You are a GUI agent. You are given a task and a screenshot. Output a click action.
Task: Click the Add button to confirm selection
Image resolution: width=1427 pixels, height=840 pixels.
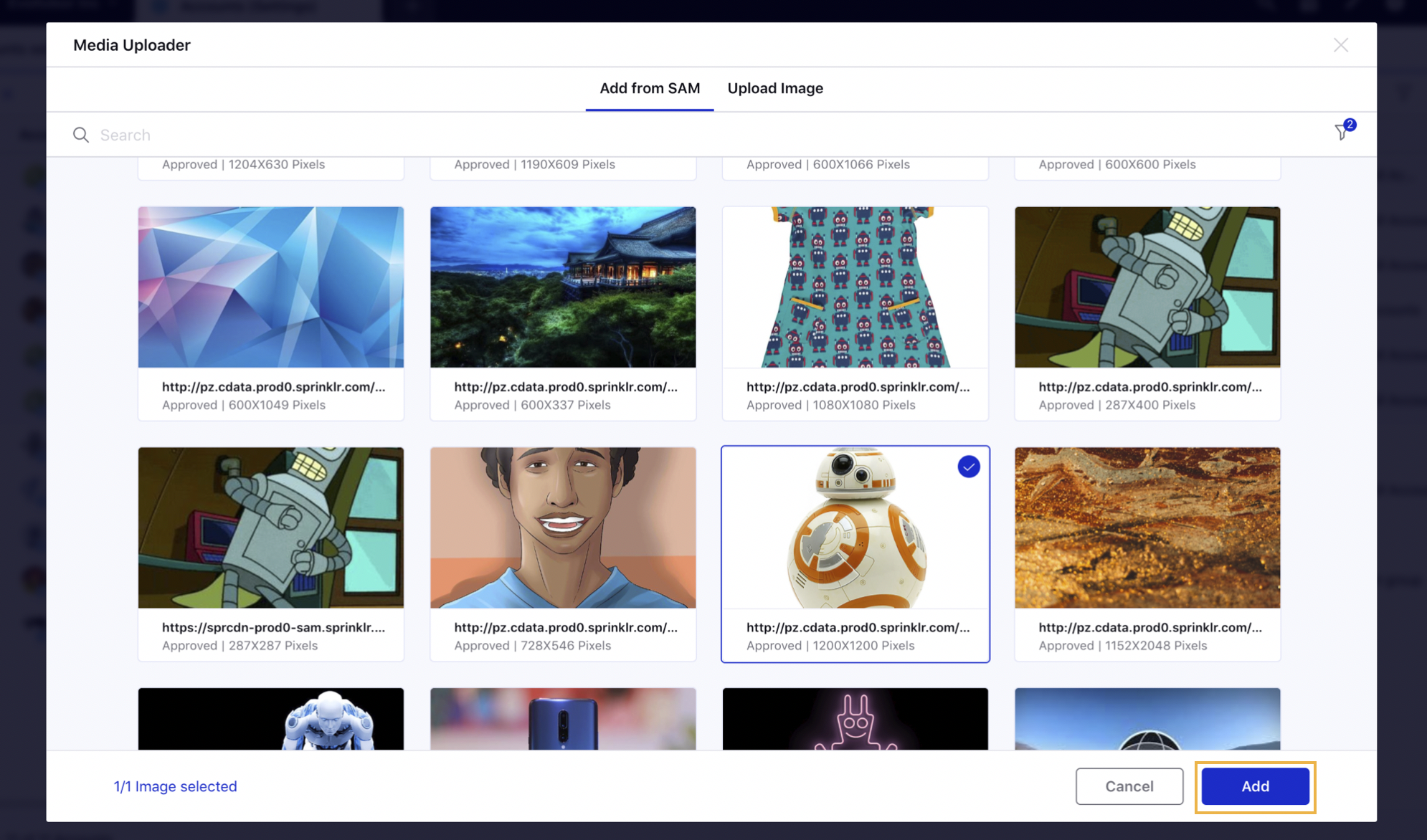(1254, 785)
